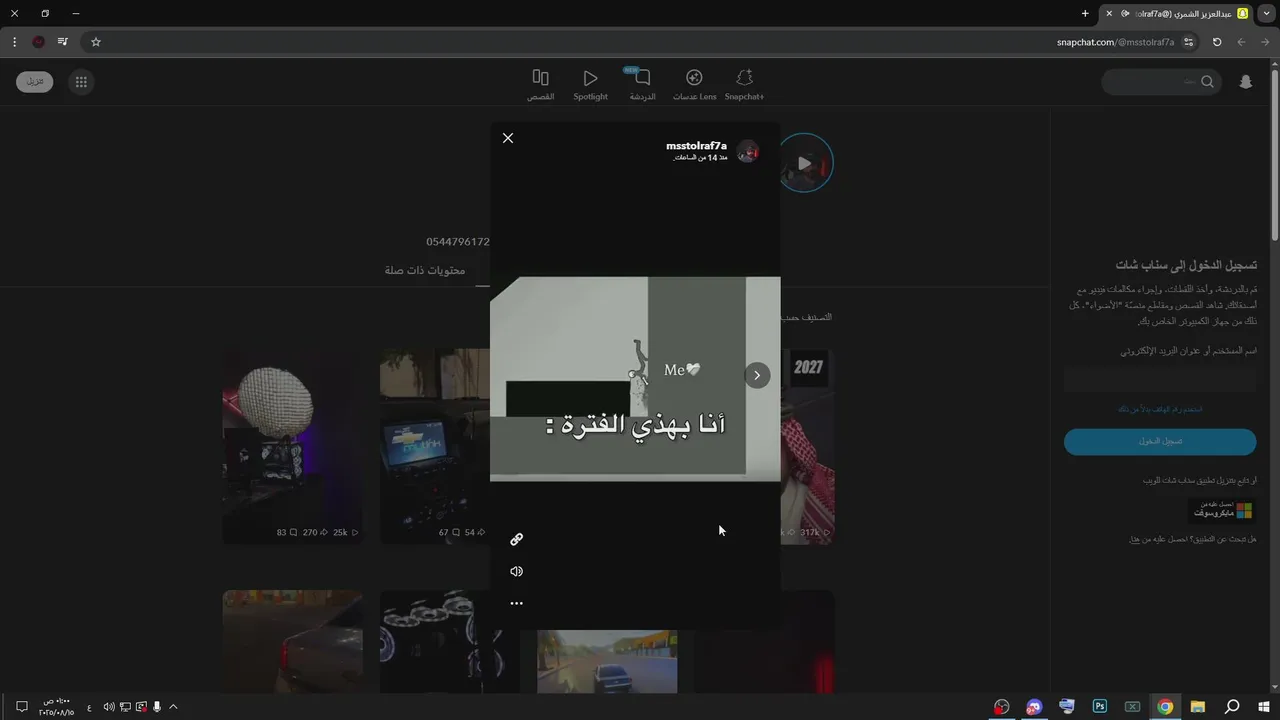Open the car wheels thumbnail in bottom row
1280x720 pixels.
[435, 641]
